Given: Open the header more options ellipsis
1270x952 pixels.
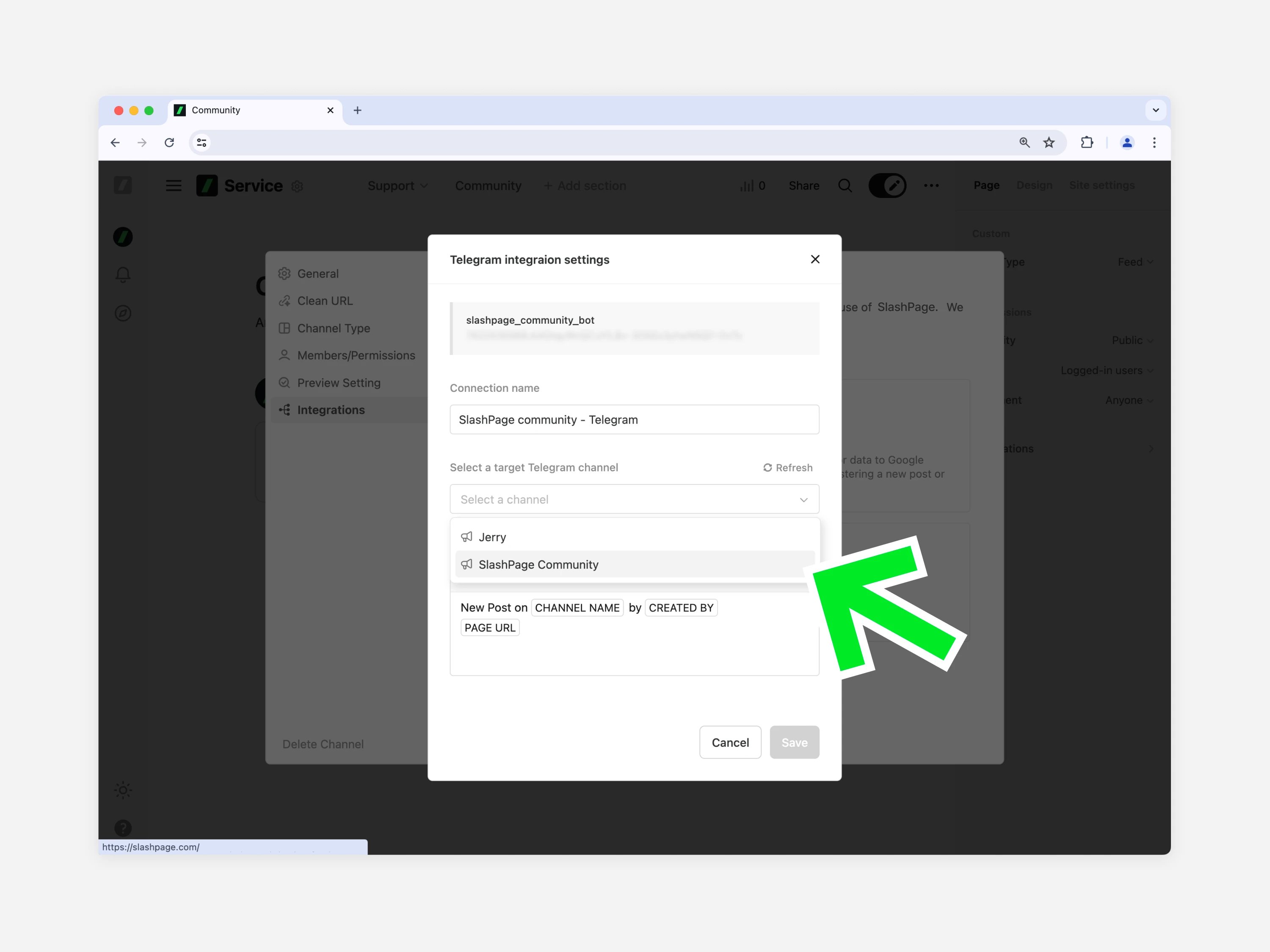Looking at the screenshot, I should click(931, 185).
